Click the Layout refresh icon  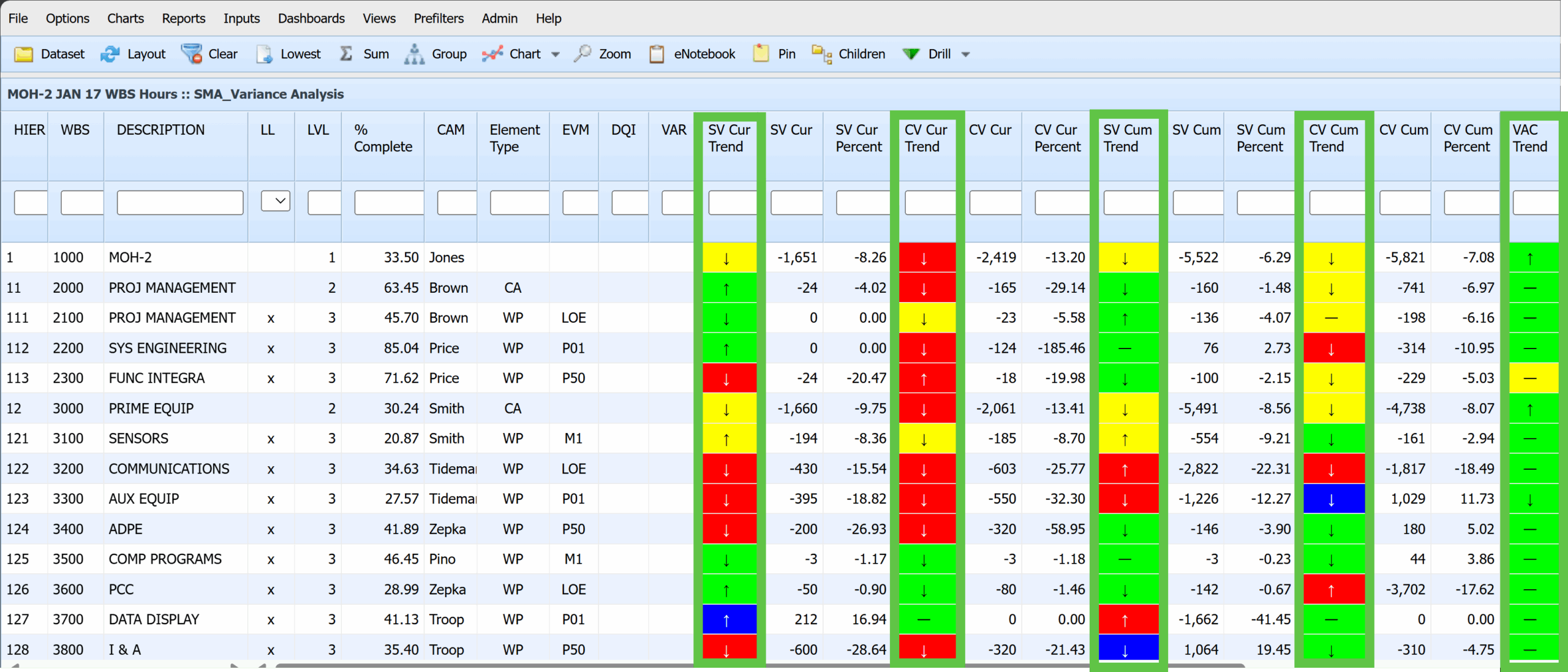coord(110,55)
